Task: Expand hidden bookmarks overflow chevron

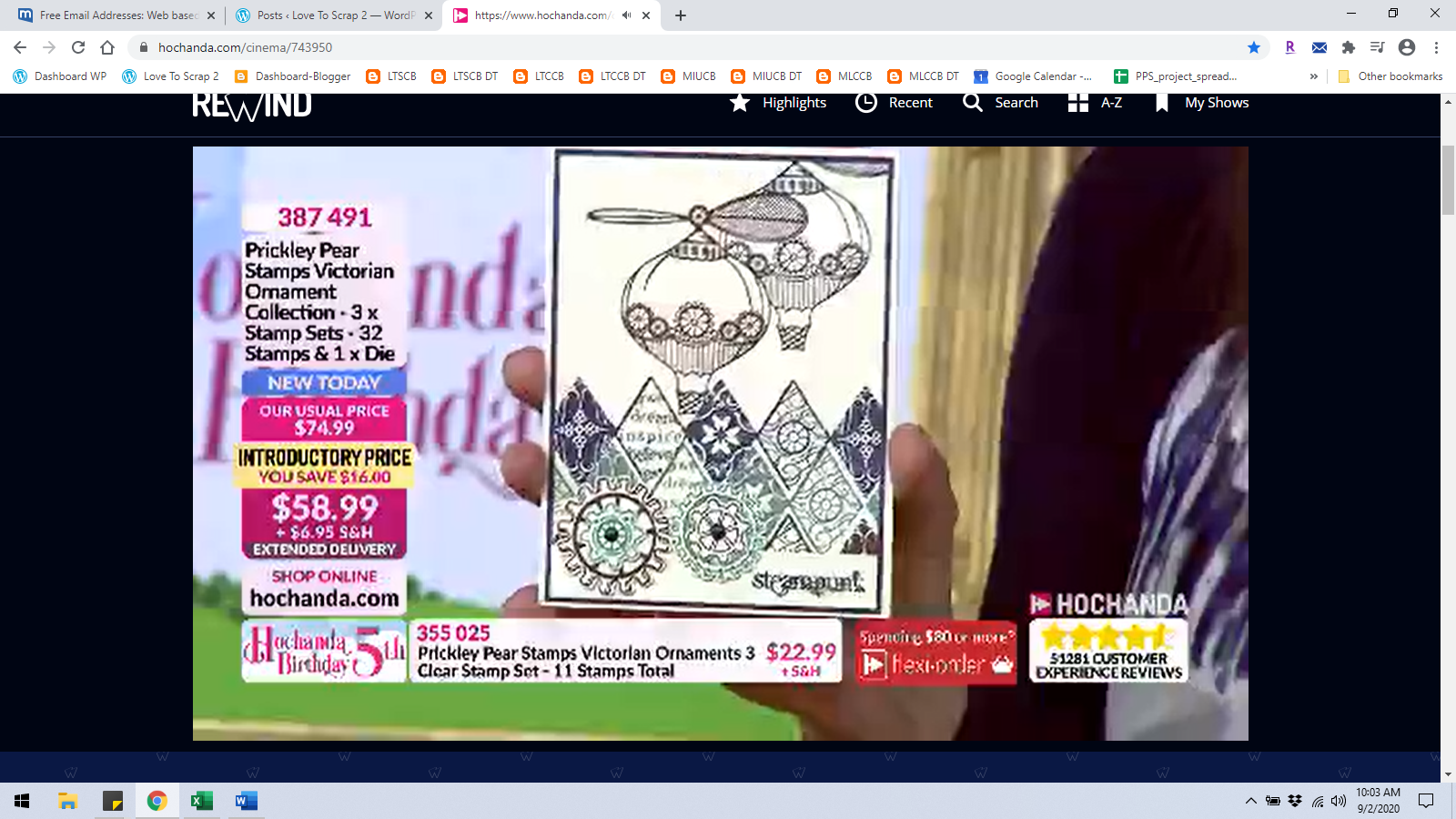Action: (1313, 76)
